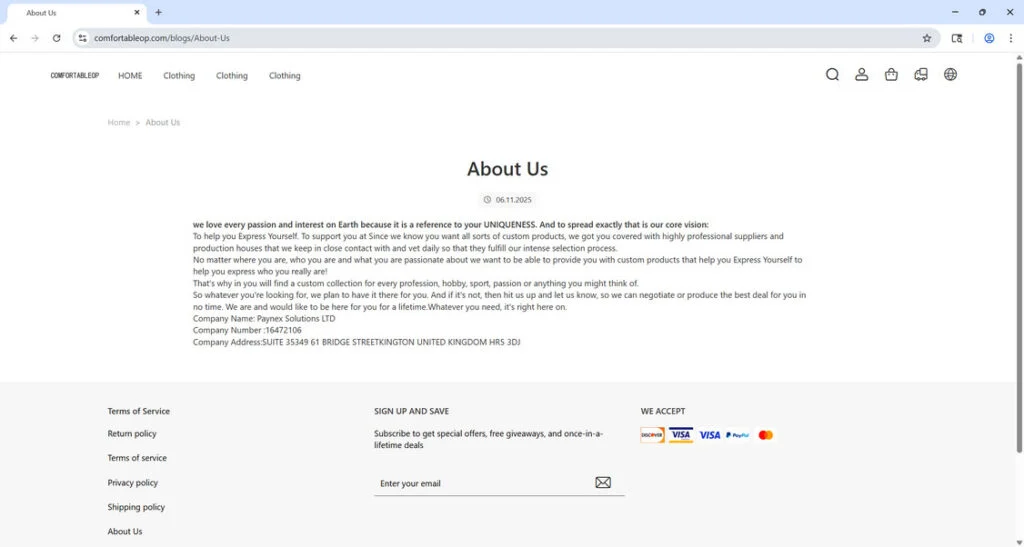Submit email with envelope icon
1024x547 pixels.
click(603, 482)
